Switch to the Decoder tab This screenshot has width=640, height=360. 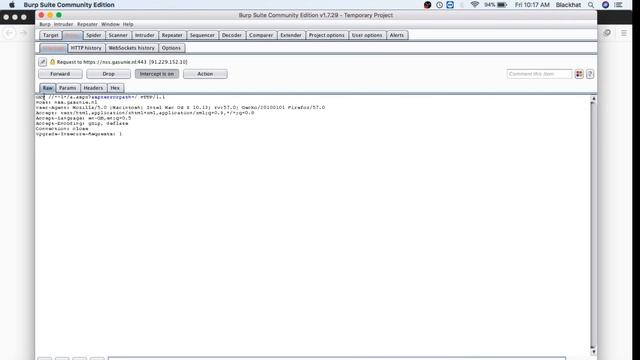click(x=231, y=35)
